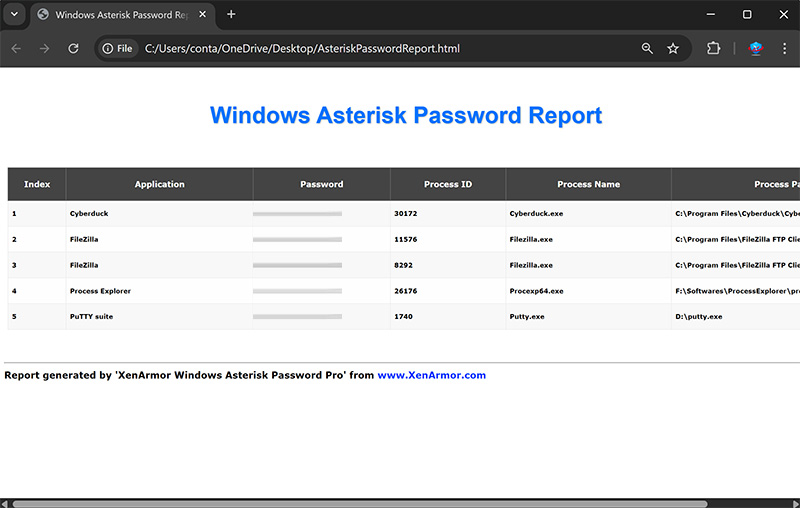Open the Chrome three-dot menu

click(x=784, y=48)
